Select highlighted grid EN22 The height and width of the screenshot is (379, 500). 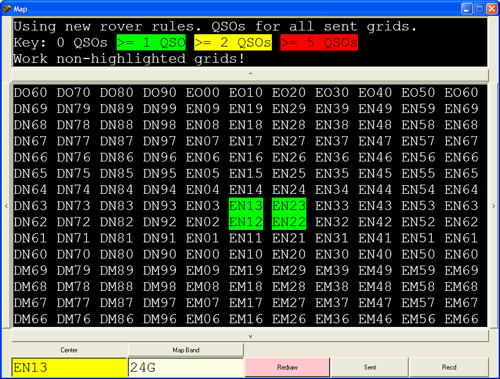289,222
